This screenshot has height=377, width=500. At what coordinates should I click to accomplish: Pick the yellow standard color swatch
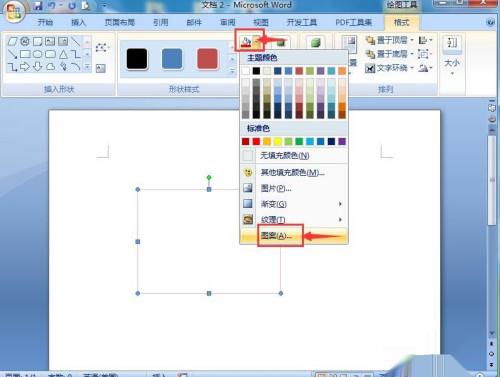pyautogui.click(x=278, y=142)
